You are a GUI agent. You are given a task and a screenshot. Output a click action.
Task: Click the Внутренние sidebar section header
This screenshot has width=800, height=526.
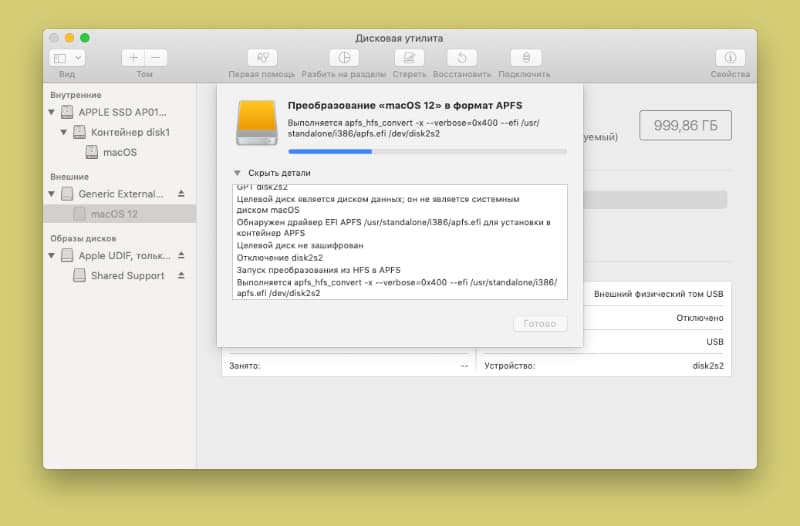click(76, 95)
